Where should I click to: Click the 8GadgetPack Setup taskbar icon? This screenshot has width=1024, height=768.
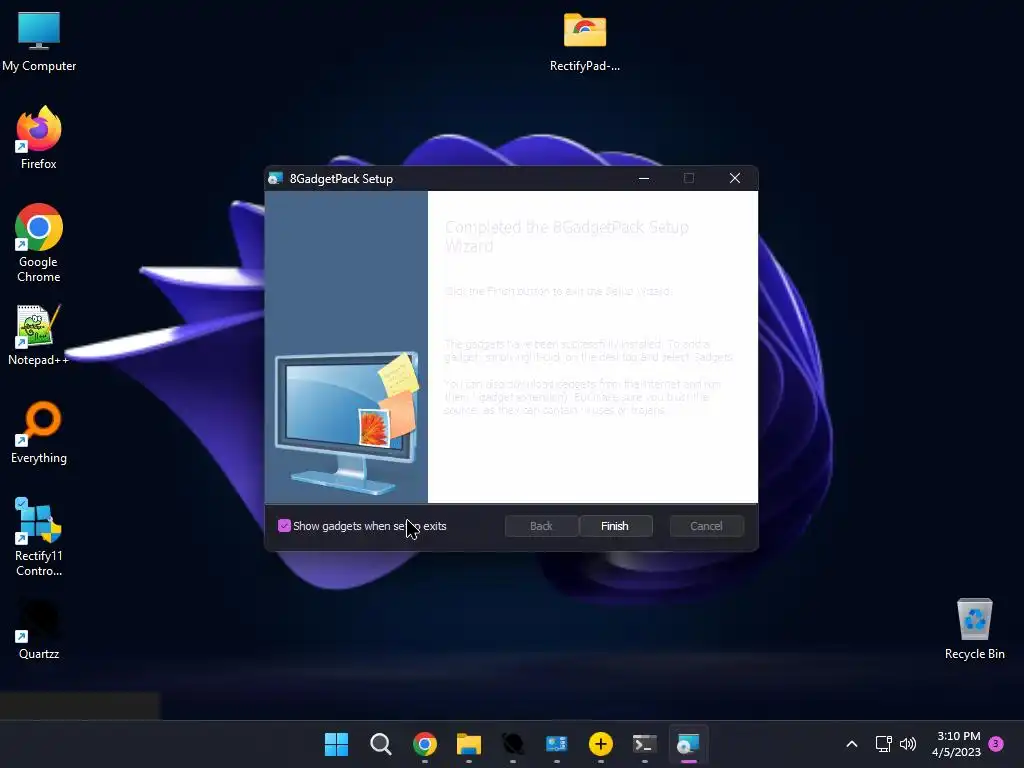click(688, 744)
